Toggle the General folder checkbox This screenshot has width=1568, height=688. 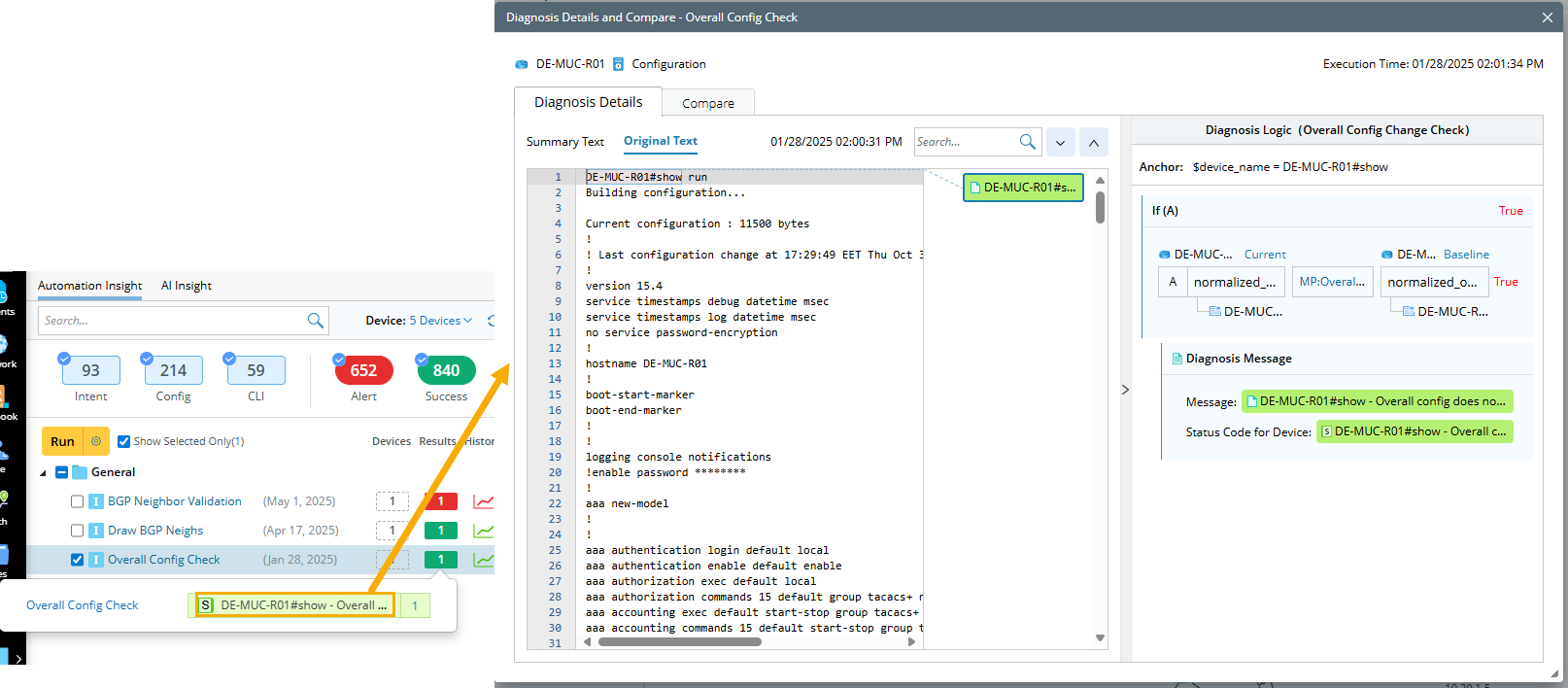tap(61, 472)
